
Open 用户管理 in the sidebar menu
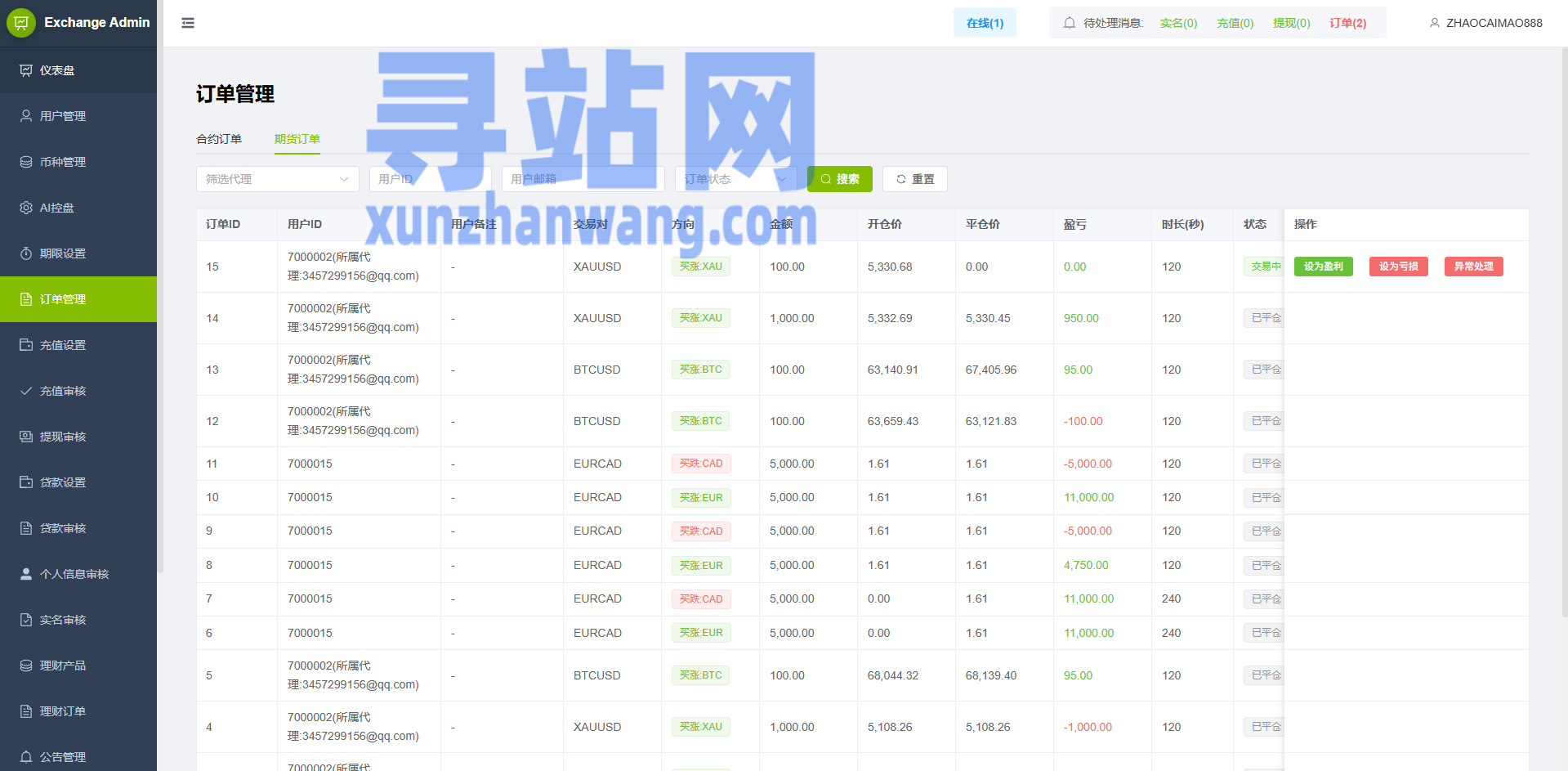coord(63,116)
